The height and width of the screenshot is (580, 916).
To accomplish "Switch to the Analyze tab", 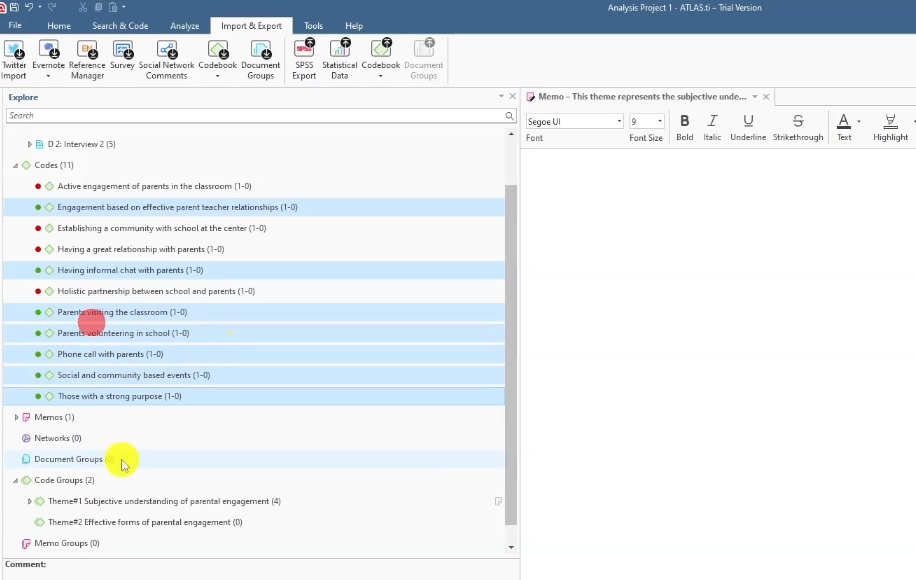I will point(184,26).
